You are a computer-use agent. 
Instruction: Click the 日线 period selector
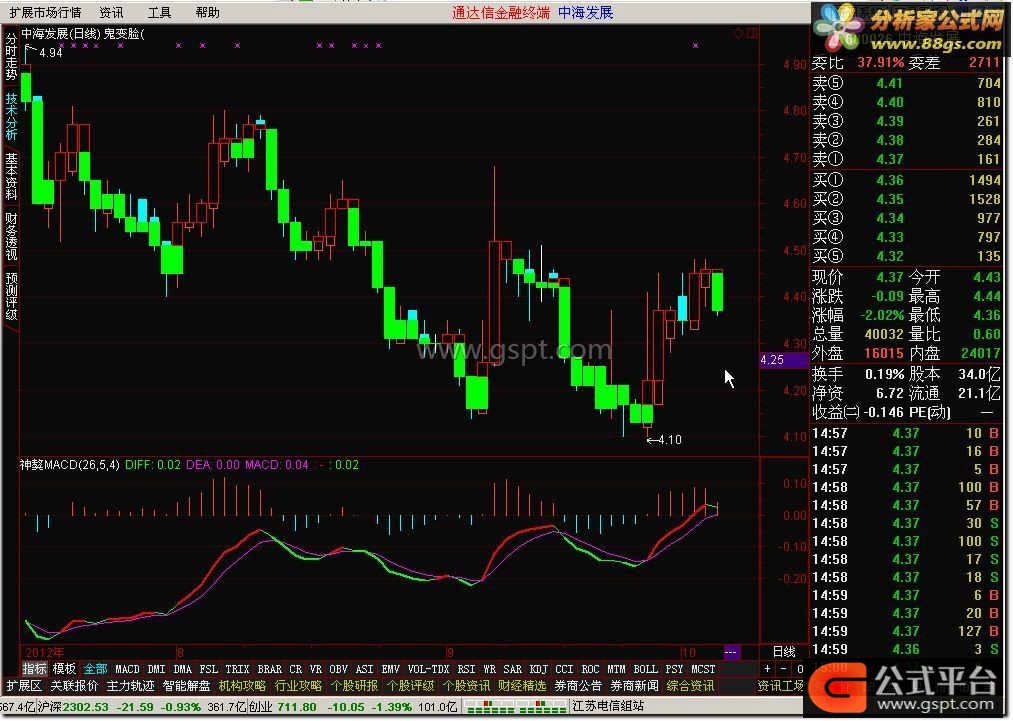(x=784, y=652)
